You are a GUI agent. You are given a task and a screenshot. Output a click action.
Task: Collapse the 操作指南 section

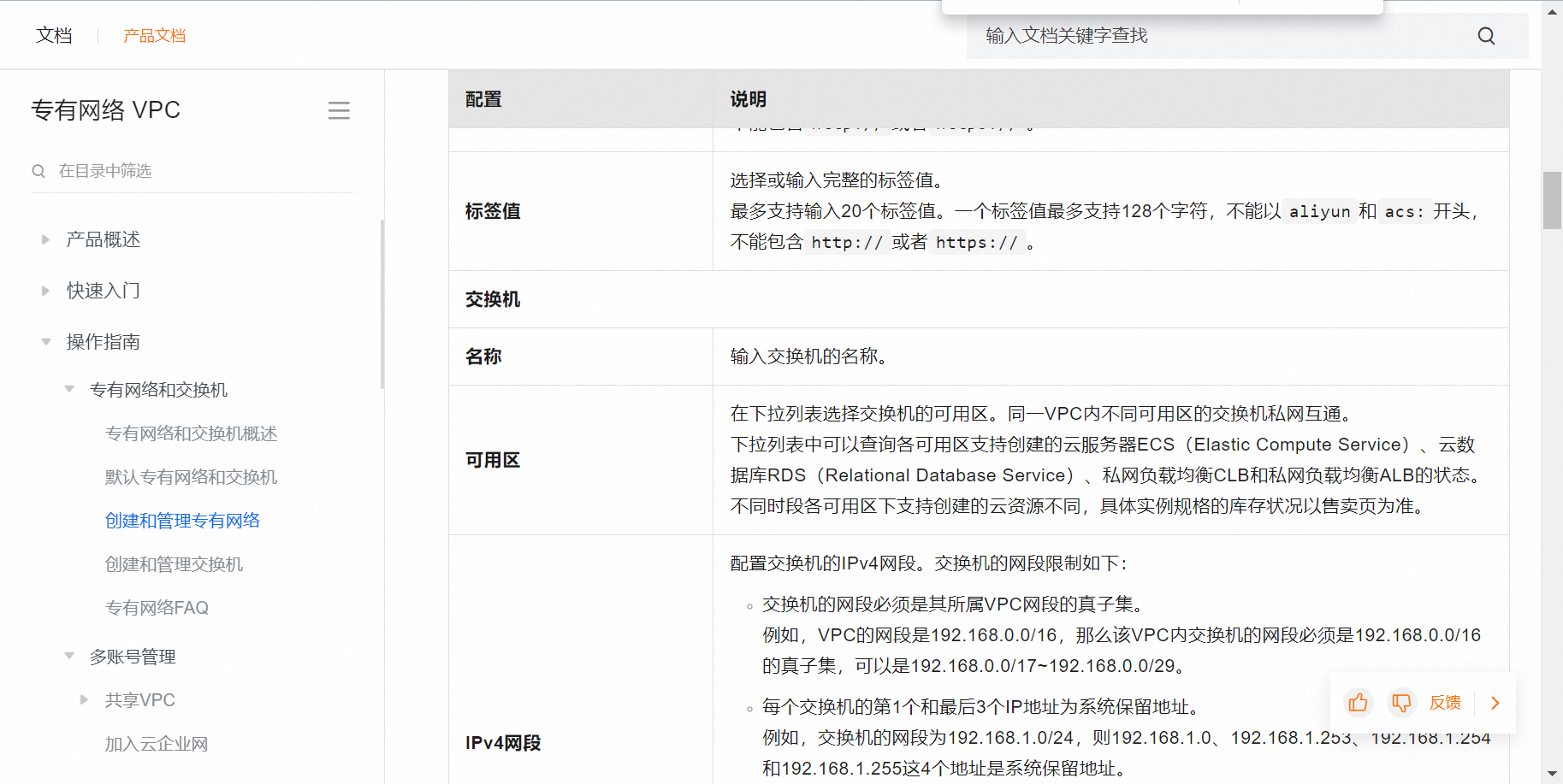[45, 342]
